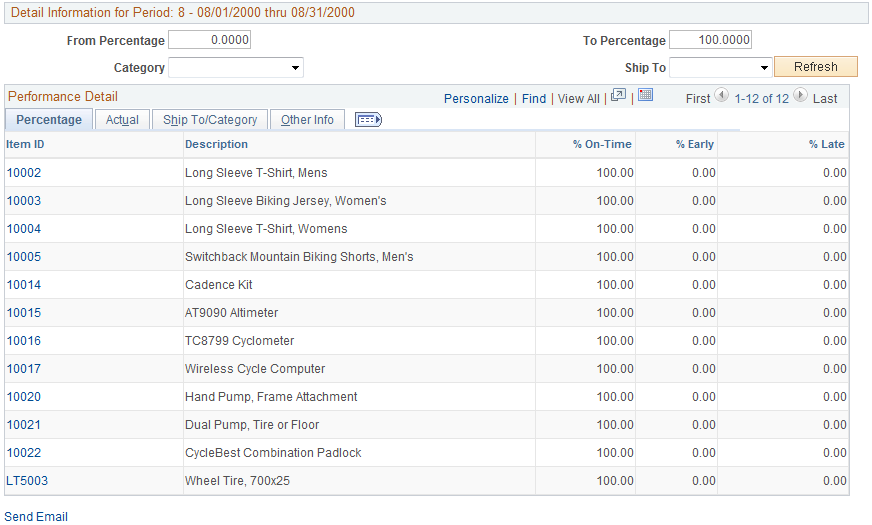
Task: Select 'Hand Pump, Frame Attachment' description
Action: (271, 397)
